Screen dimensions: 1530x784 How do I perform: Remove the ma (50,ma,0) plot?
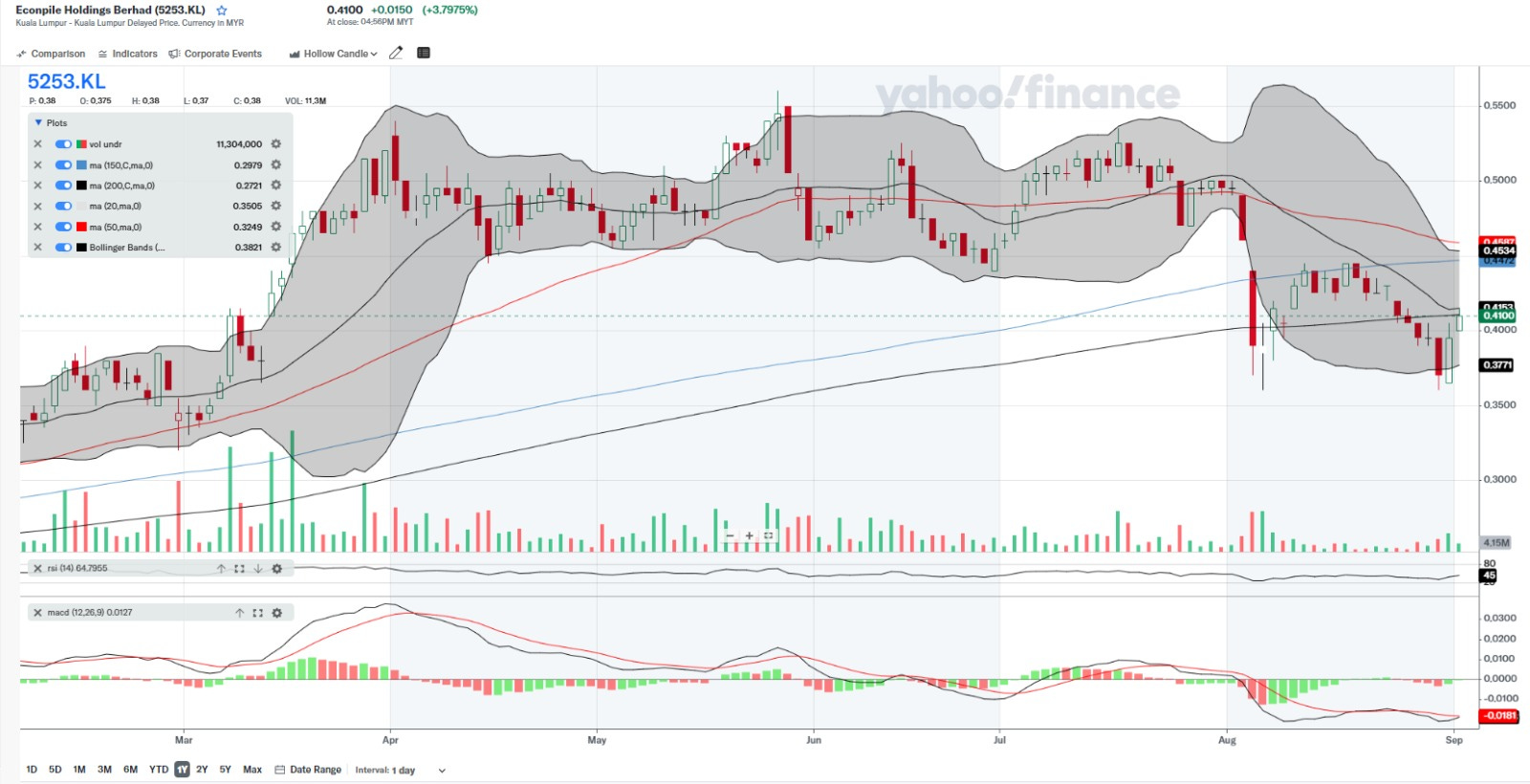pyautogui.click(x=38, y=228)
